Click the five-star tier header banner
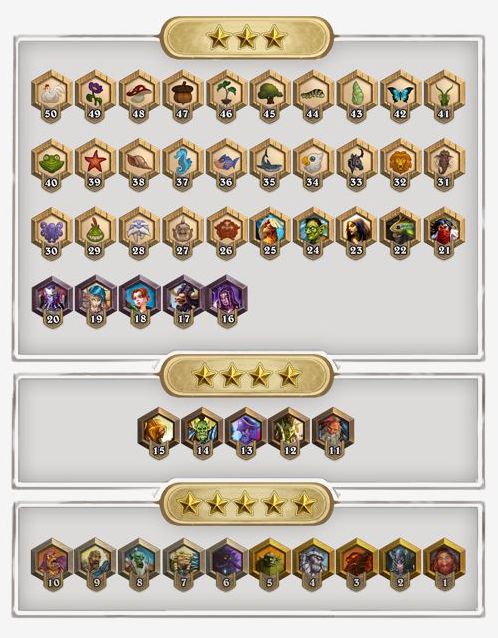This screenshot has height=638, width=498. 247,503
